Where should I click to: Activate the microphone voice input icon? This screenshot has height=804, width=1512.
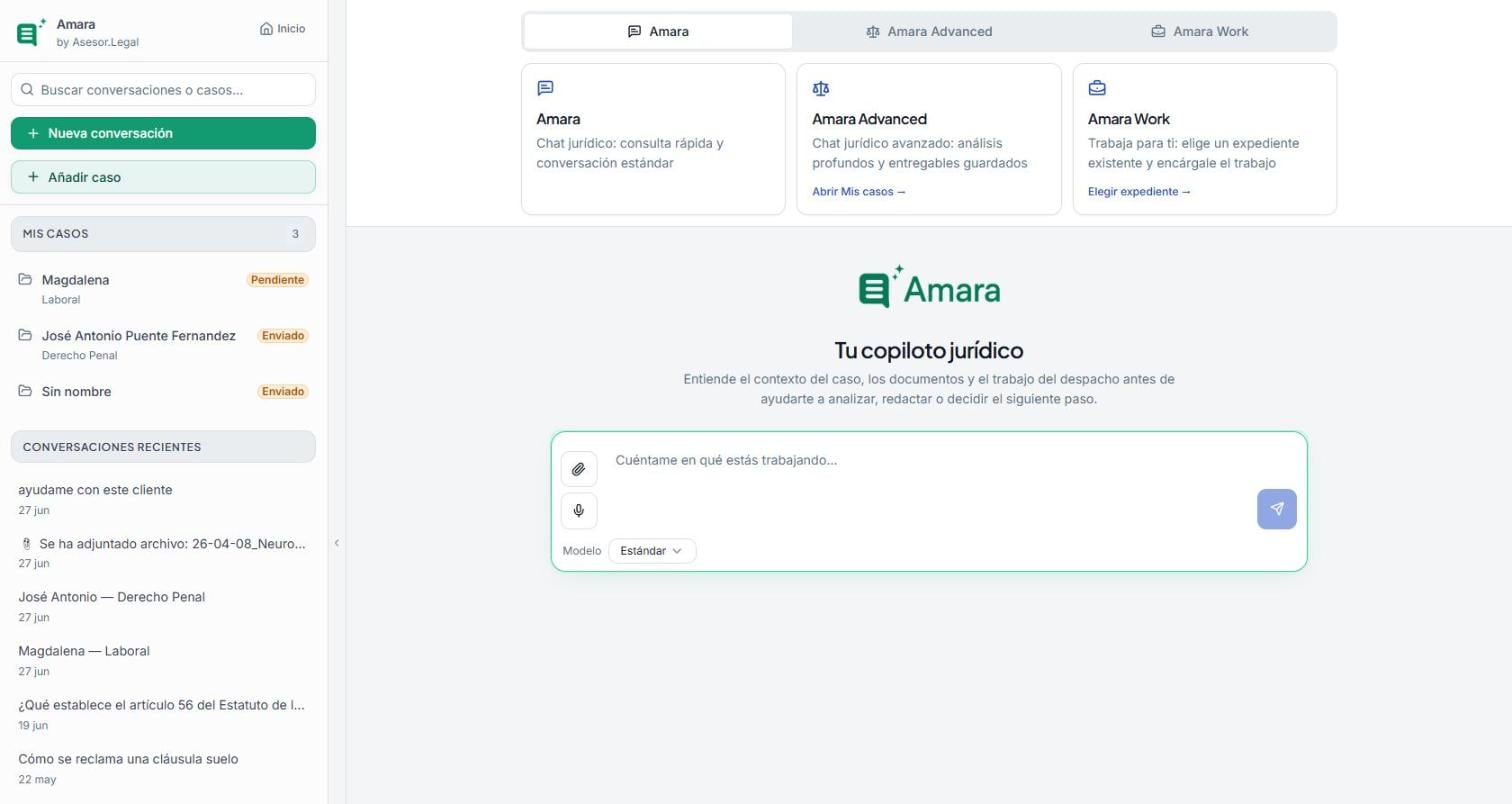[x=579, y=511]
